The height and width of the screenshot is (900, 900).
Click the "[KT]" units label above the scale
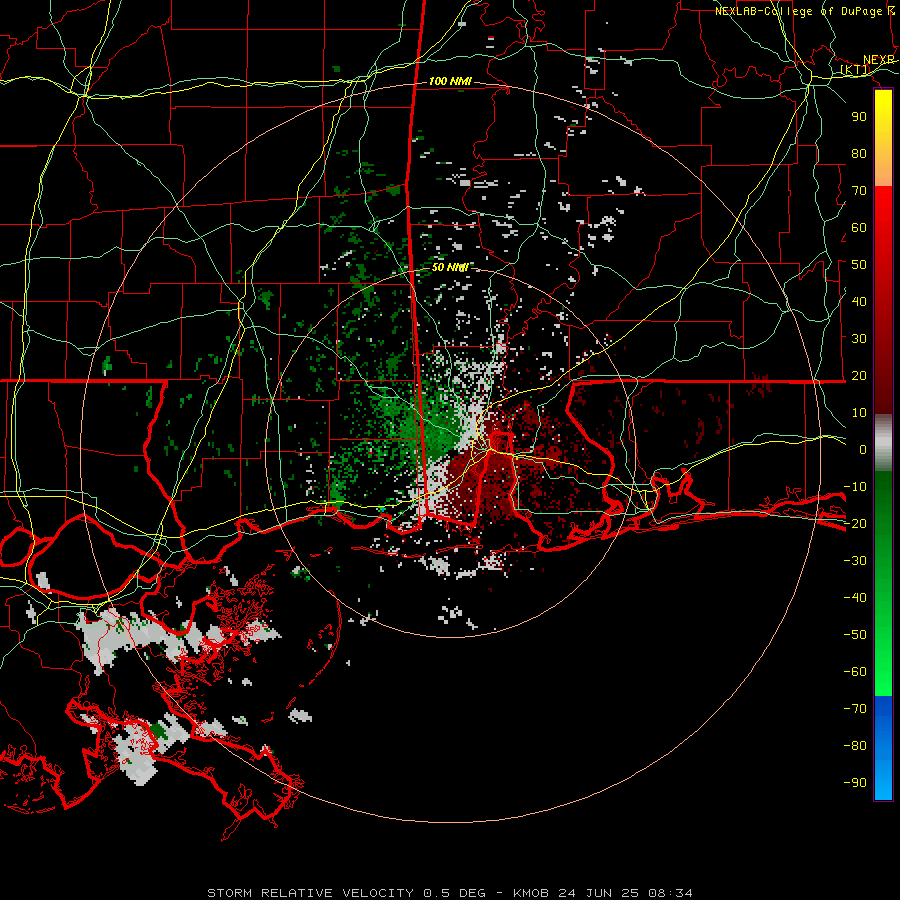coord(855,69)
